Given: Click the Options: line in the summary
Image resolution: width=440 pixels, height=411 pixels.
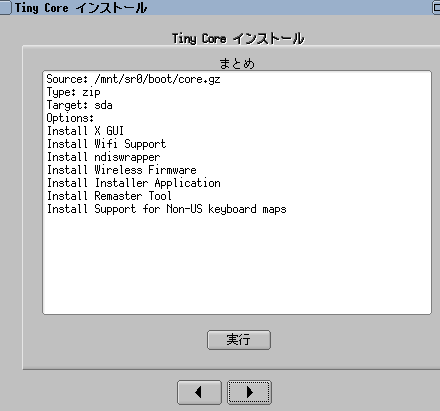Looking at the screenshot, I should tap(70, 118).
